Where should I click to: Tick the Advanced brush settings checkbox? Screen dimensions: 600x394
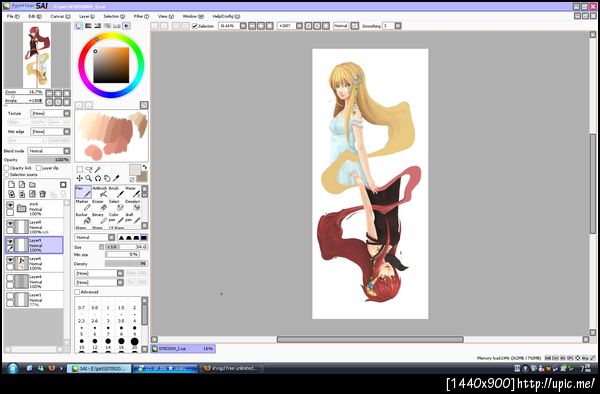click(77, 292)
